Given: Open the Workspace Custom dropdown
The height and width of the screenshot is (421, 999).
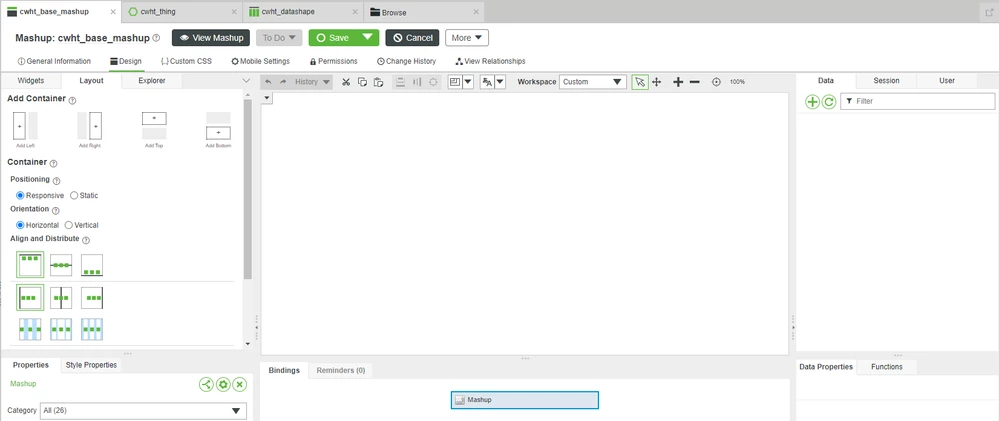Looking at the screenshot, I should pyautogui.click(x=593, y=82).
